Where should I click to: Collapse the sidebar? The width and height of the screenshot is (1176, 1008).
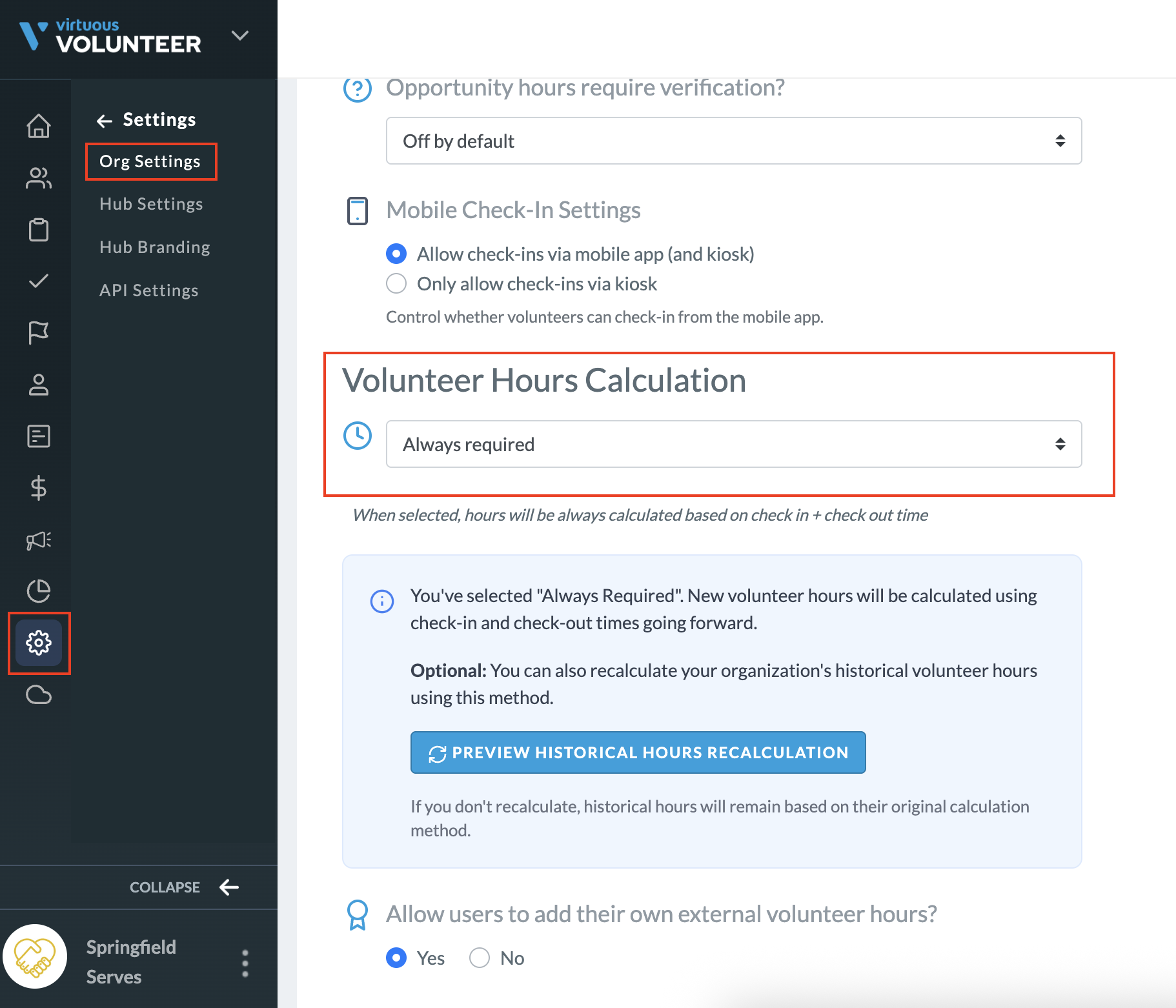(x=185, y=887)
